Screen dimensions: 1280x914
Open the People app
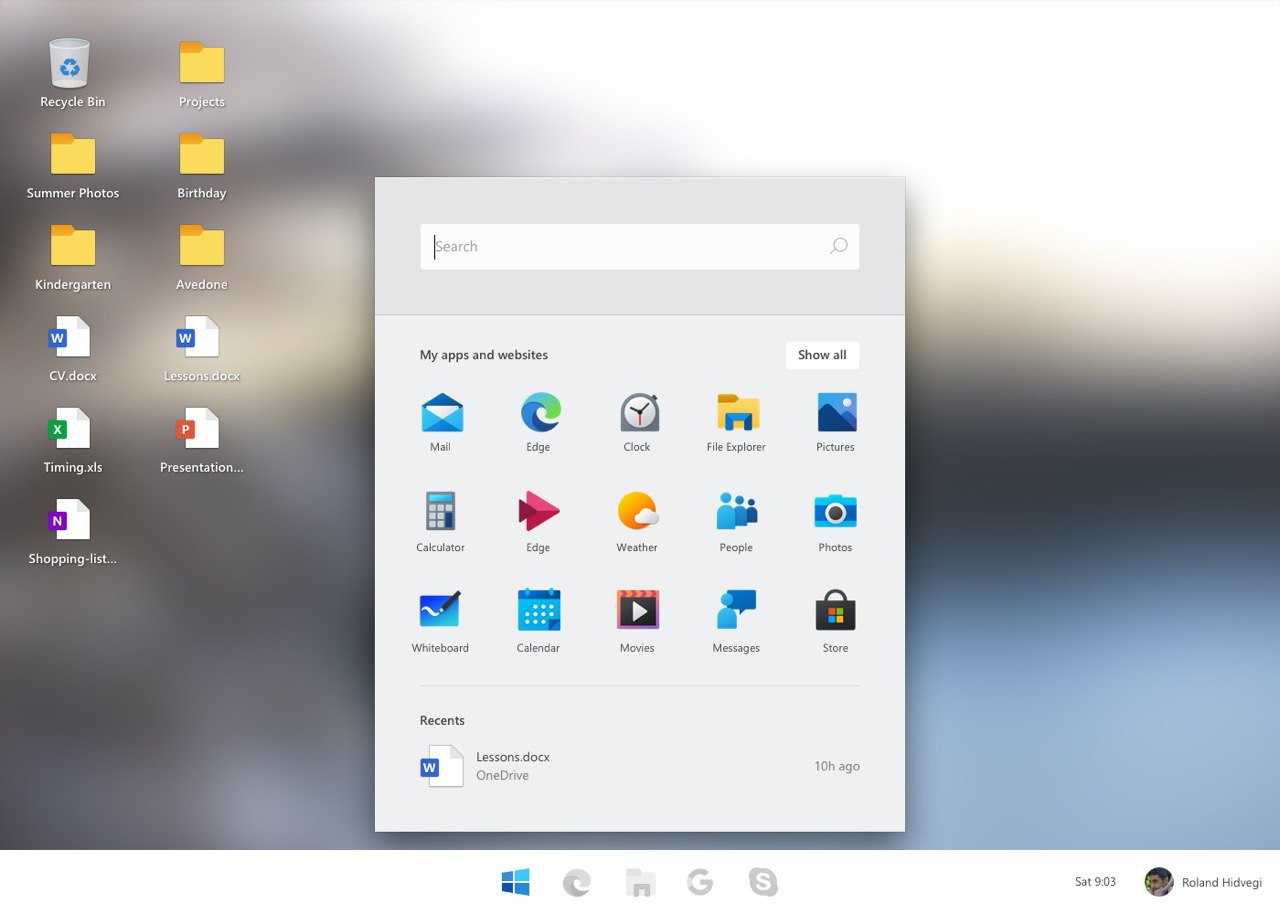(736, 522)
